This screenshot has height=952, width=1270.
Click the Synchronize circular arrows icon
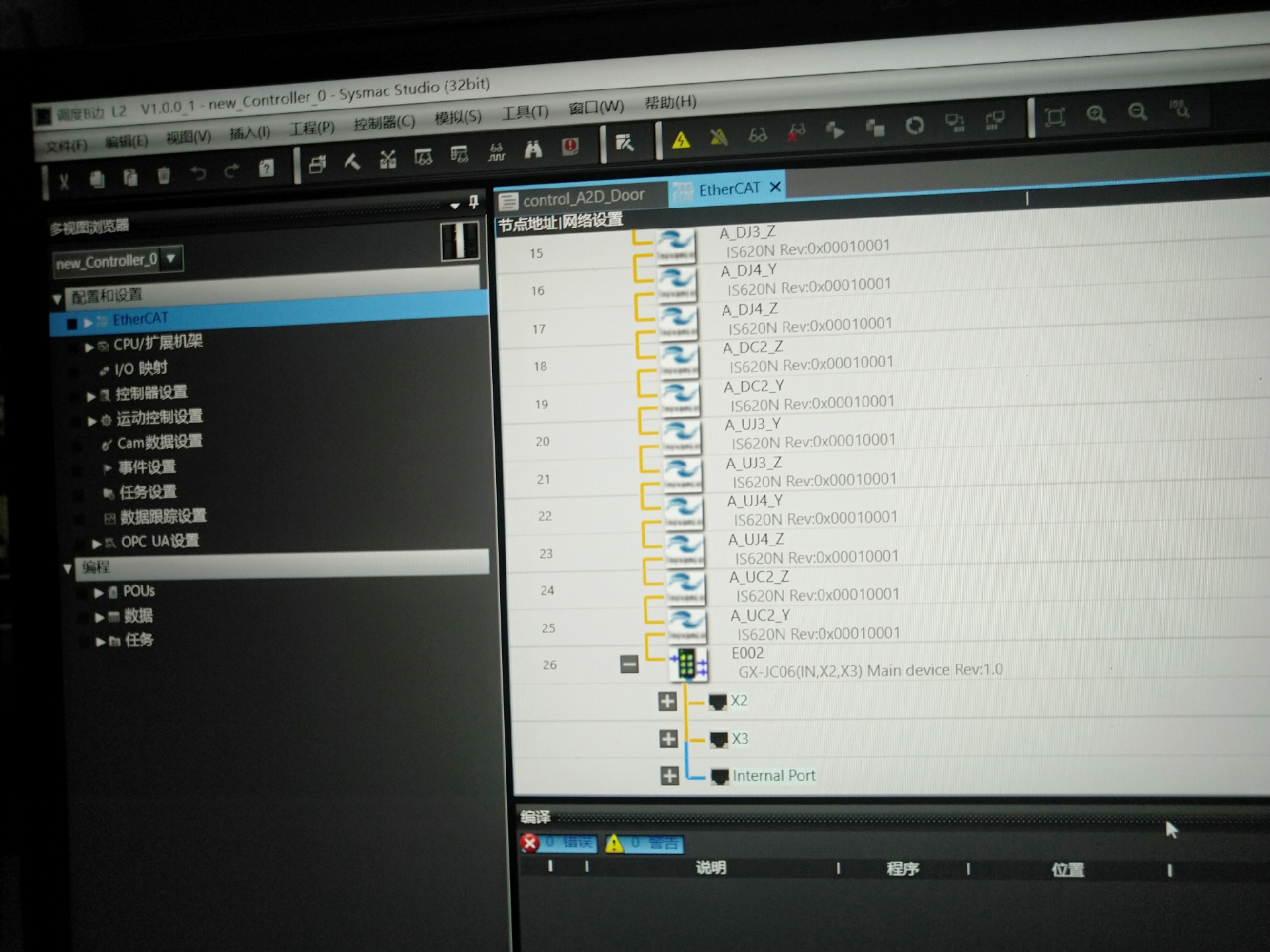[x=915, y=126]
